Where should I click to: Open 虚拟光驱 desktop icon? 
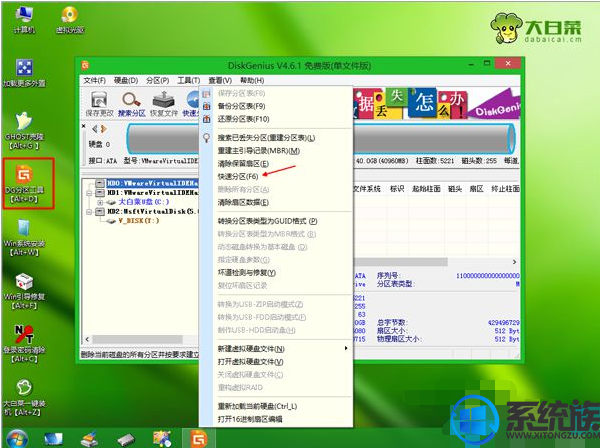70,20
